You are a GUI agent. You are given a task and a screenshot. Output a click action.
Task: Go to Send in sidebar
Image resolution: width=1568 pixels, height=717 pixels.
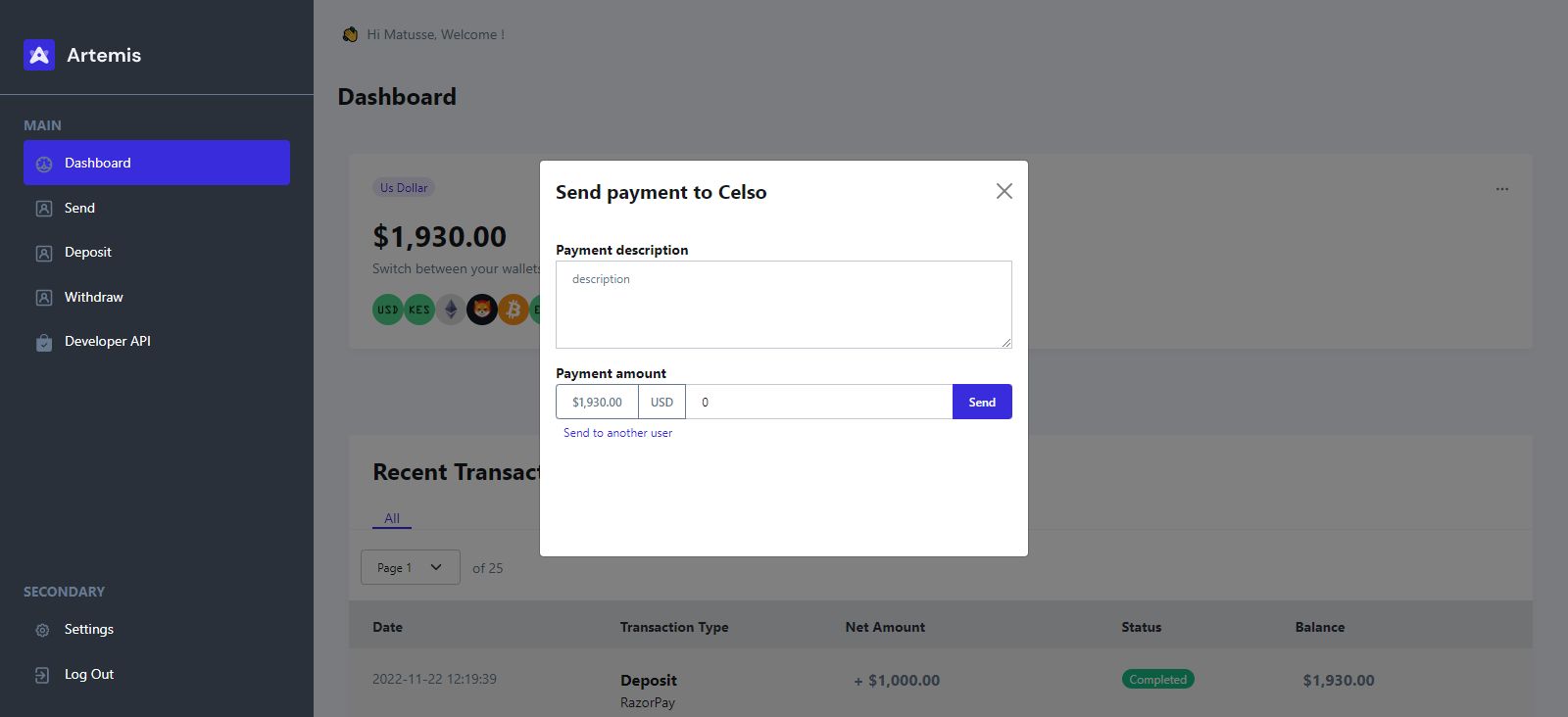pyautogui.click(x=79, y=208)
